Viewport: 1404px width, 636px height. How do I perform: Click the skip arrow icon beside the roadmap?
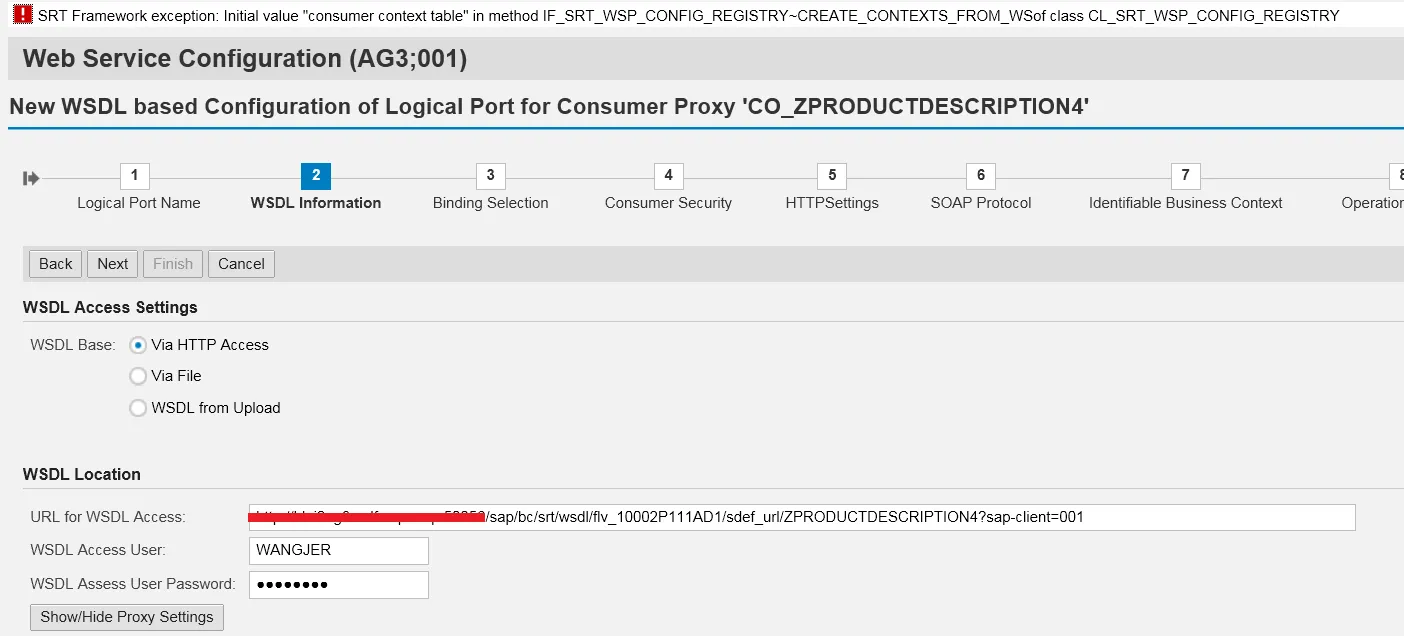pos(31,176)
